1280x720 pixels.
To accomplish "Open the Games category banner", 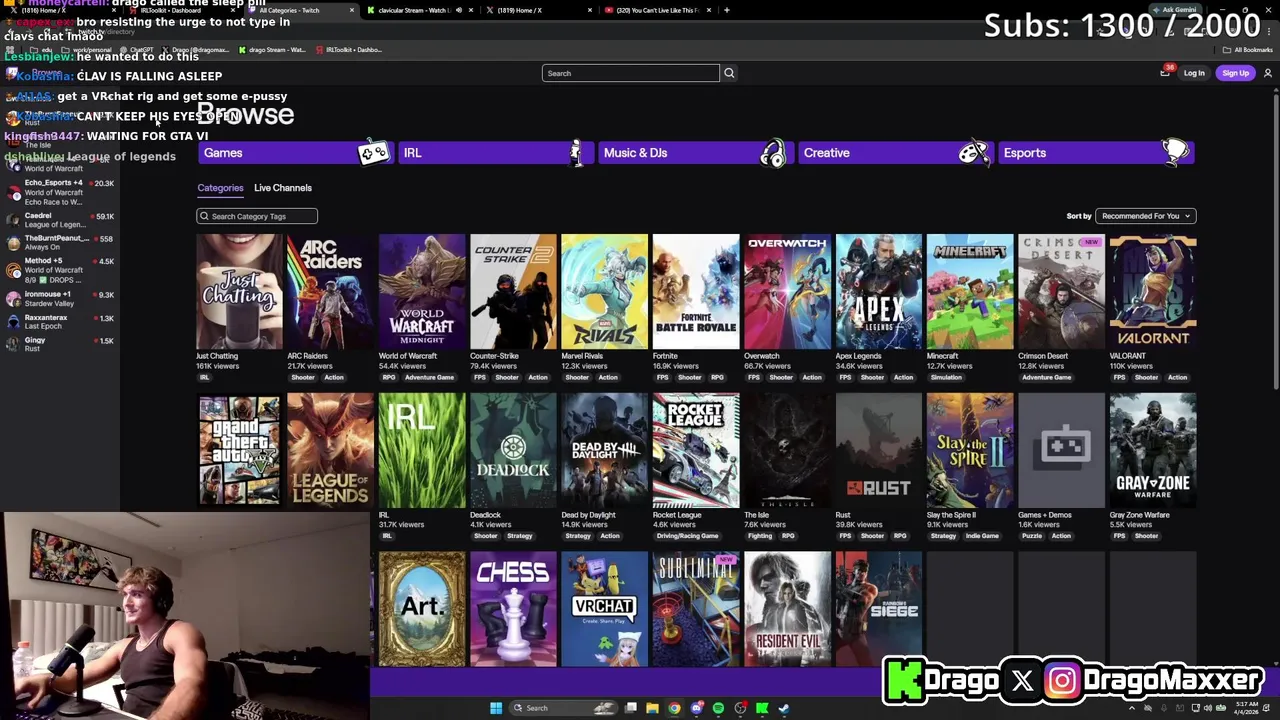I will coord(295,153).
